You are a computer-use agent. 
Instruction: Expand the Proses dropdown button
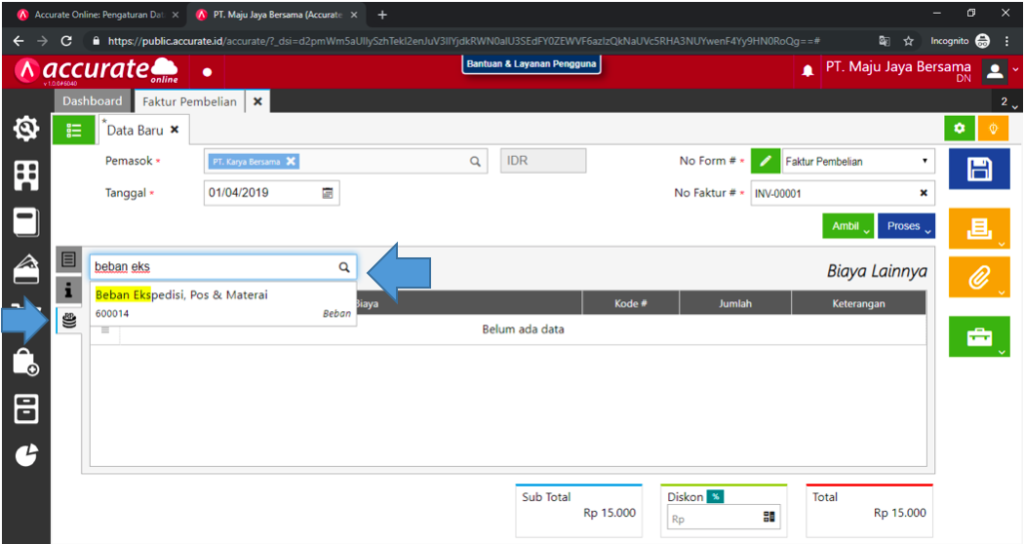pyautogui.click(x=906, y=226)
